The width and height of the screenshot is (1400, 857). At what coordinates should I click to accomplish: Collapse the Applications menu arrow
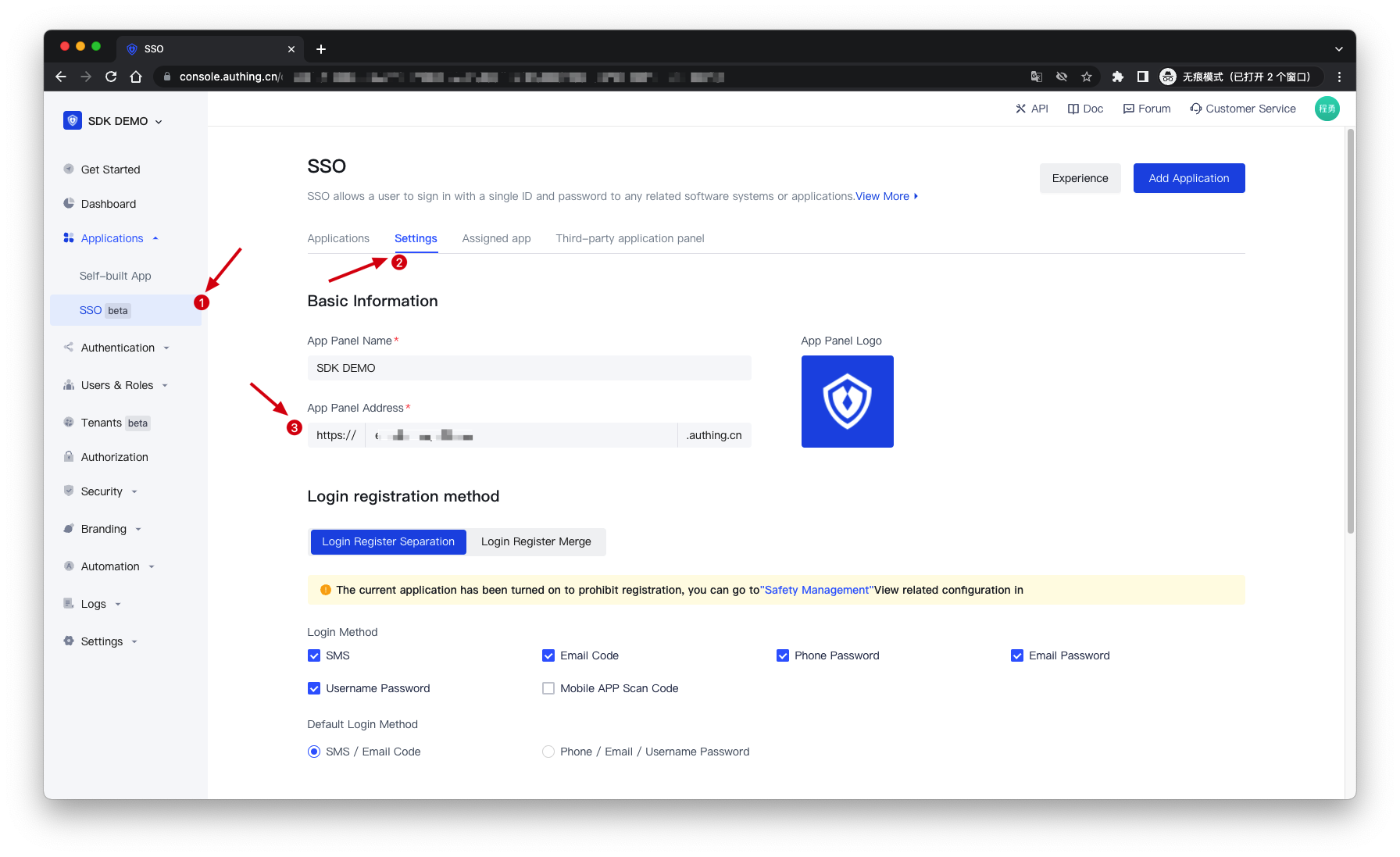155,238
